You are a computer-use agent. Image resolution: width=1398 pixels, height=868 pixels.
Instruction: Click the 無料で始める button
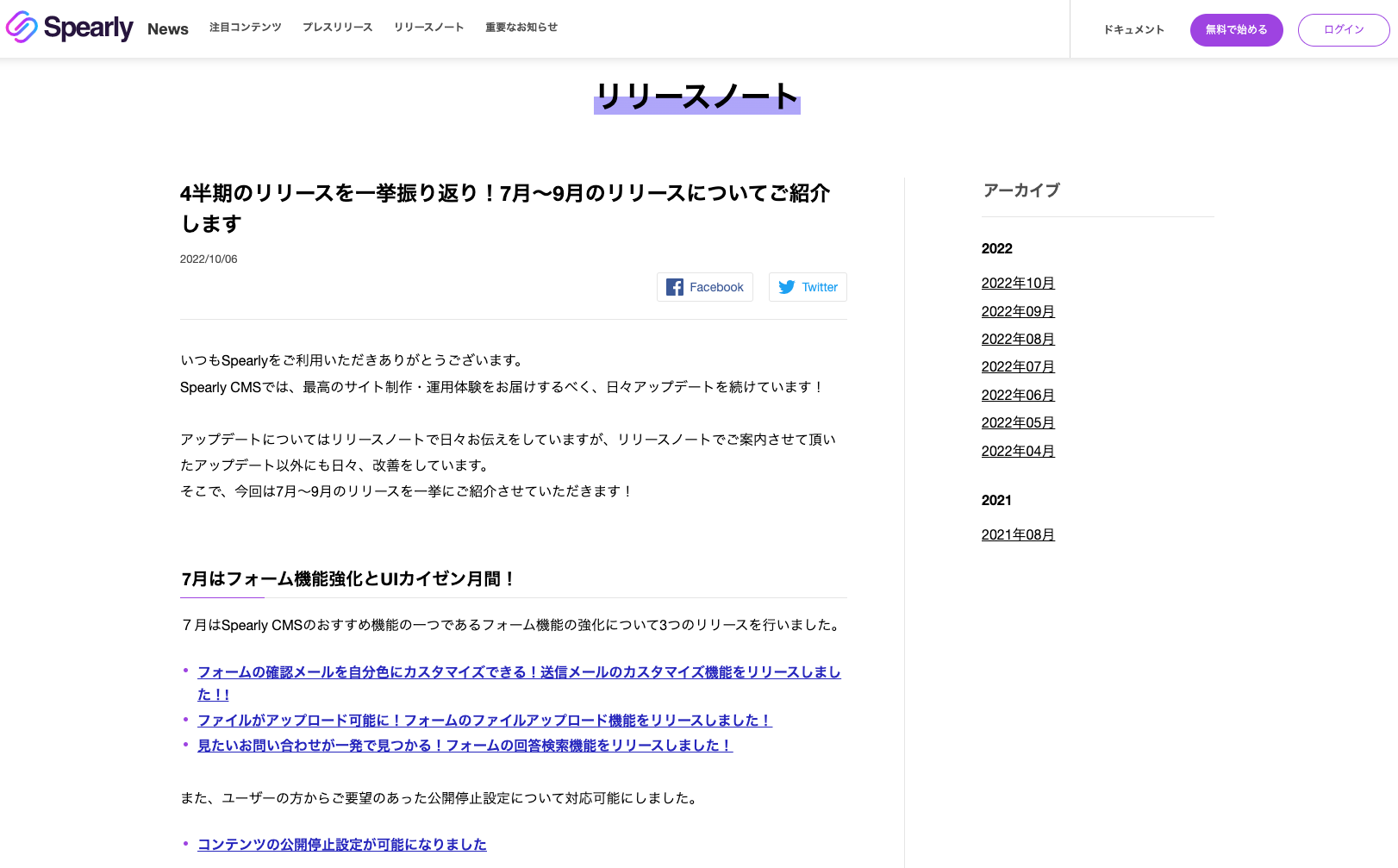click(1237, 30)
